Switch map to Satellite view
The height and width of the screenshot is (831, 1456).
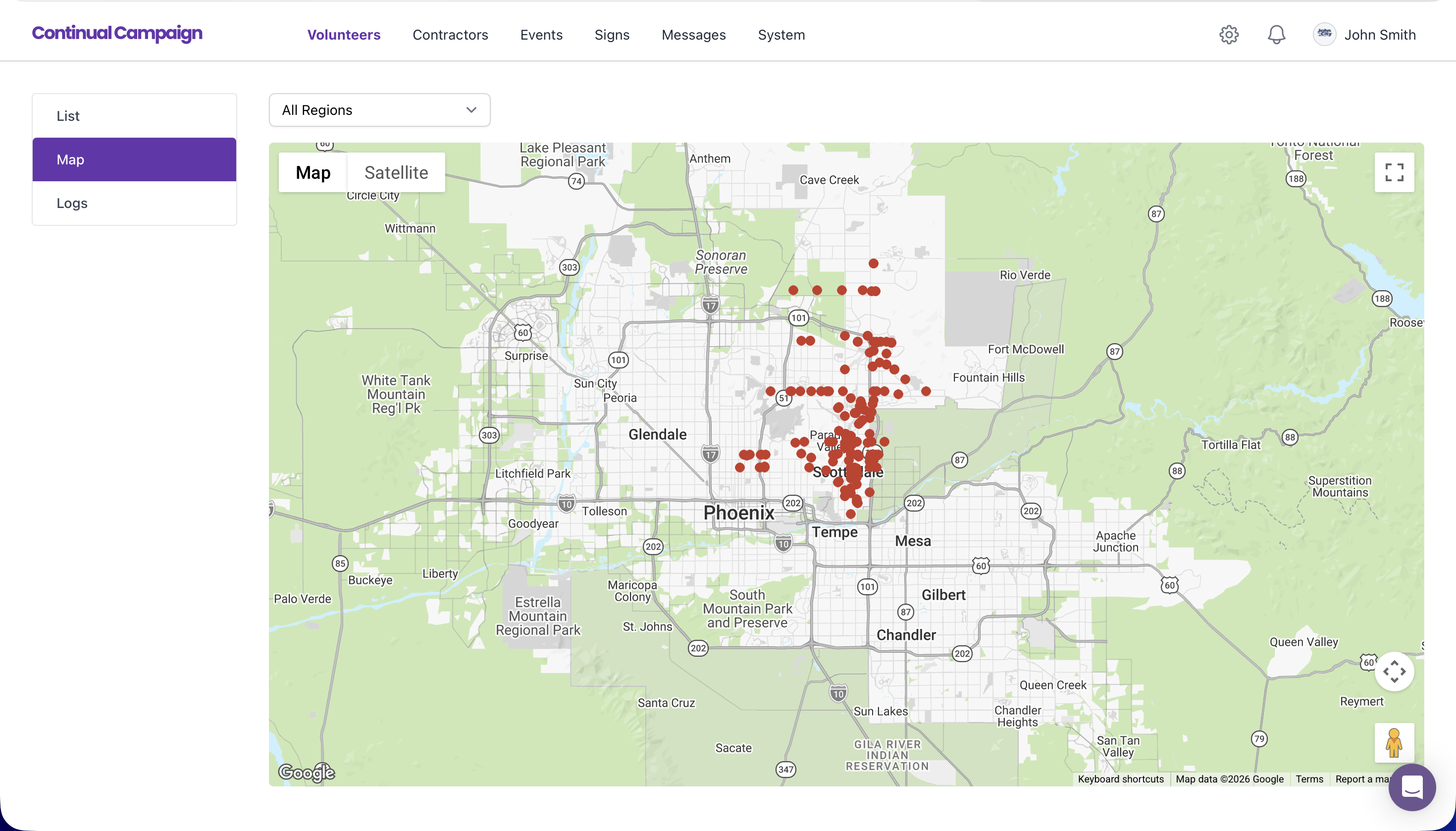[x=396, y=172]
